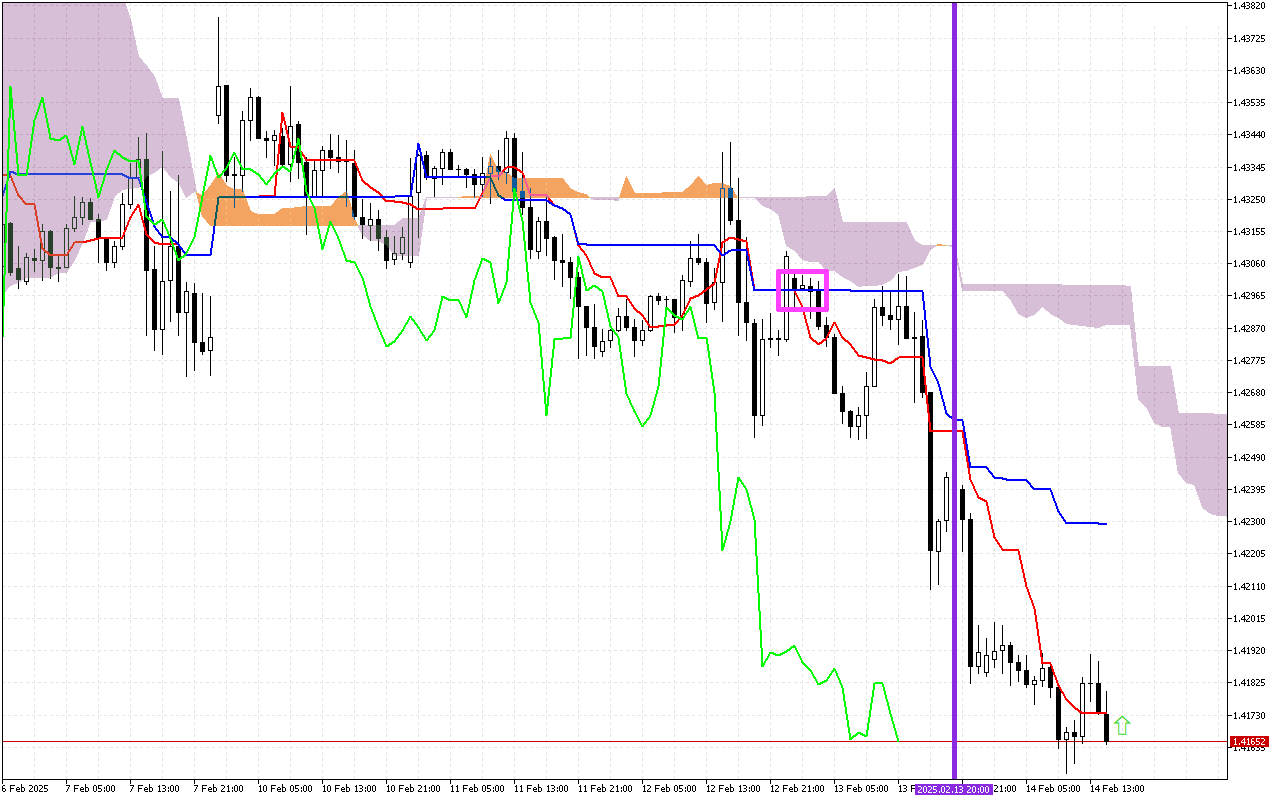Viewport: 1280px width, 800px height.
Task: Click the 14 Feb 13:00 time axis label
Action: pos(1116,788)
